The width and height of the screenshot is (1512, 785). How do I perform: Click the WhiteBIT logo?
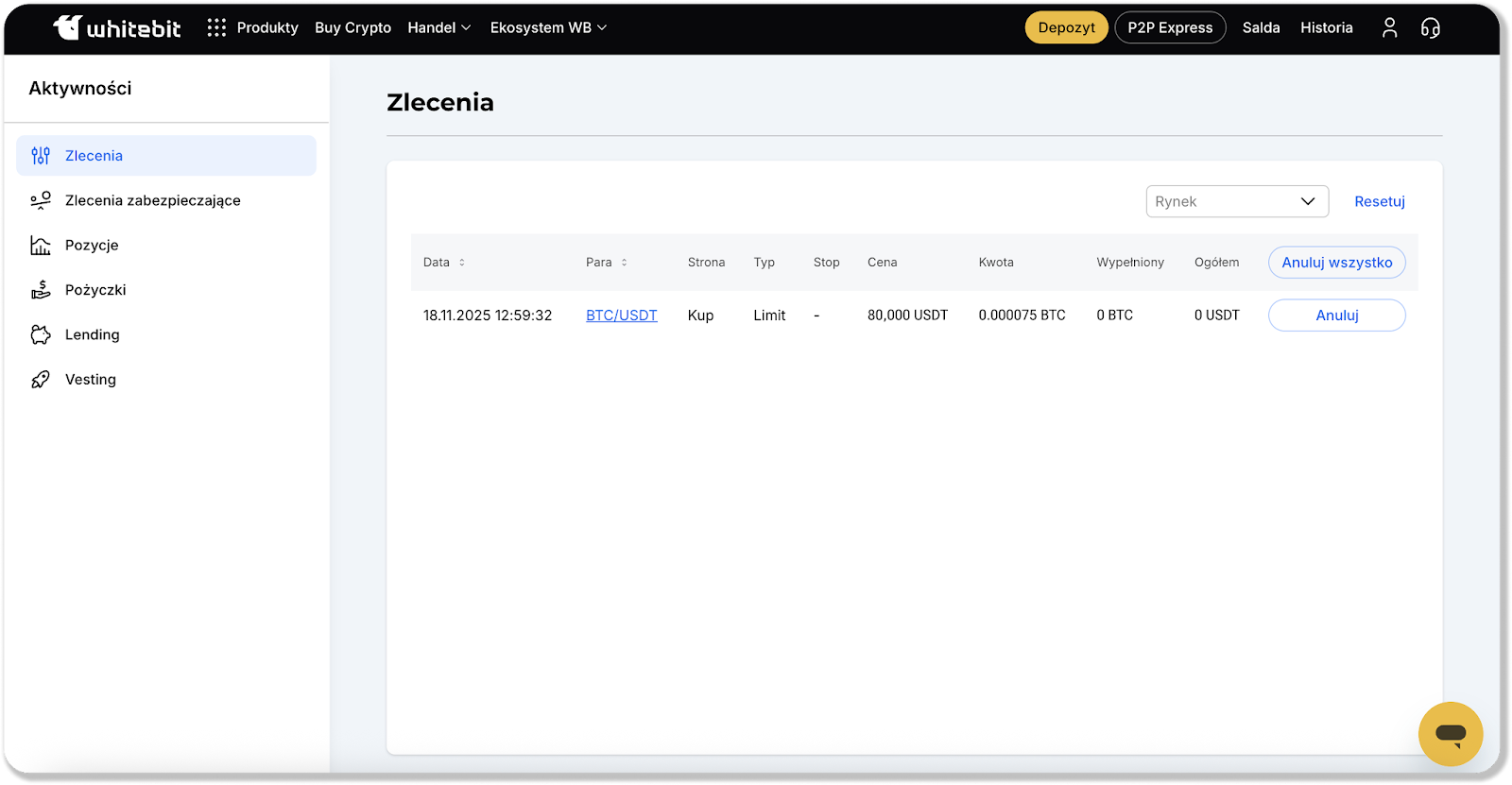(117, 28)
